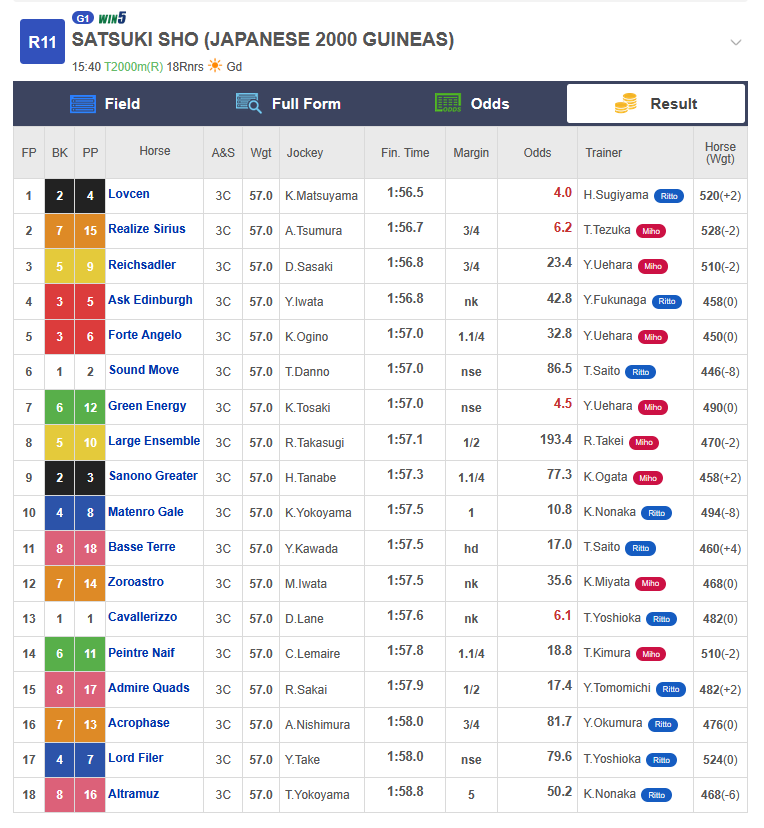Image resolution: width=764 pixels, height=828 pixels.
Task: Open Sanono Greater horse link
Action: [x=153, y=476]
